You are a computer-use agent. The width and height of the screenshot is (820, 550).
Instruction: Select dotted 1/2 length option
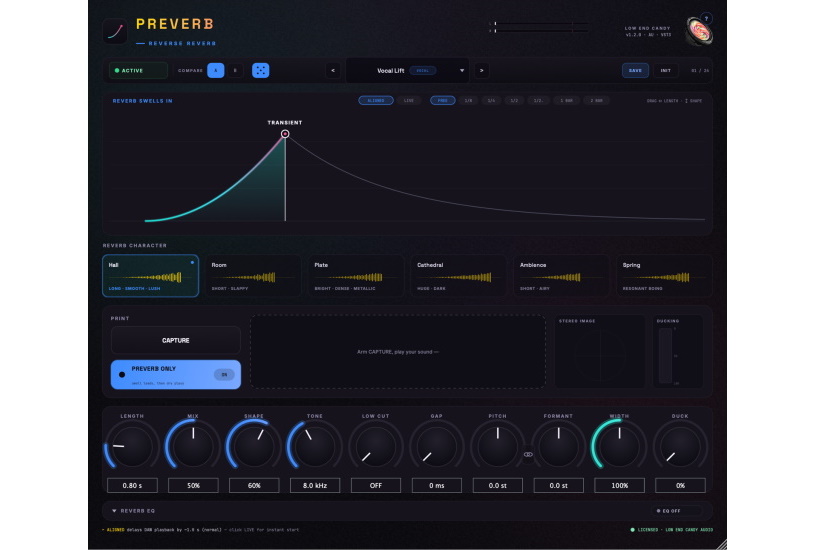(538, 100)
